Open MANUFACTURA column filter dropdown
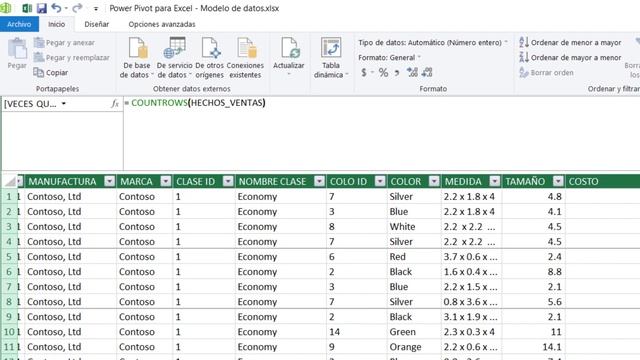Image resolution: width=640 pixels, height=360 pixels. point(109,181)
